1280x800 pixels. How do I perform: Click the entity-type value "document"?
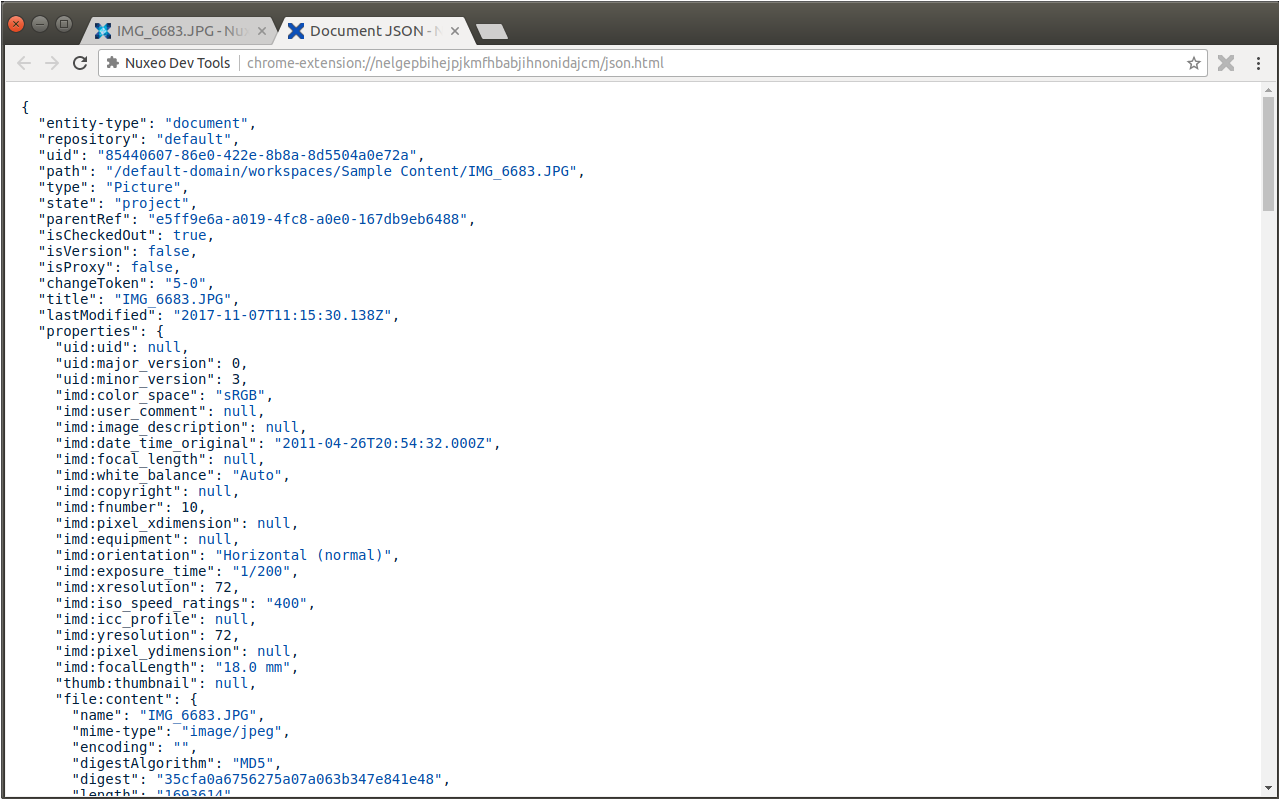[x=206, y=123]
